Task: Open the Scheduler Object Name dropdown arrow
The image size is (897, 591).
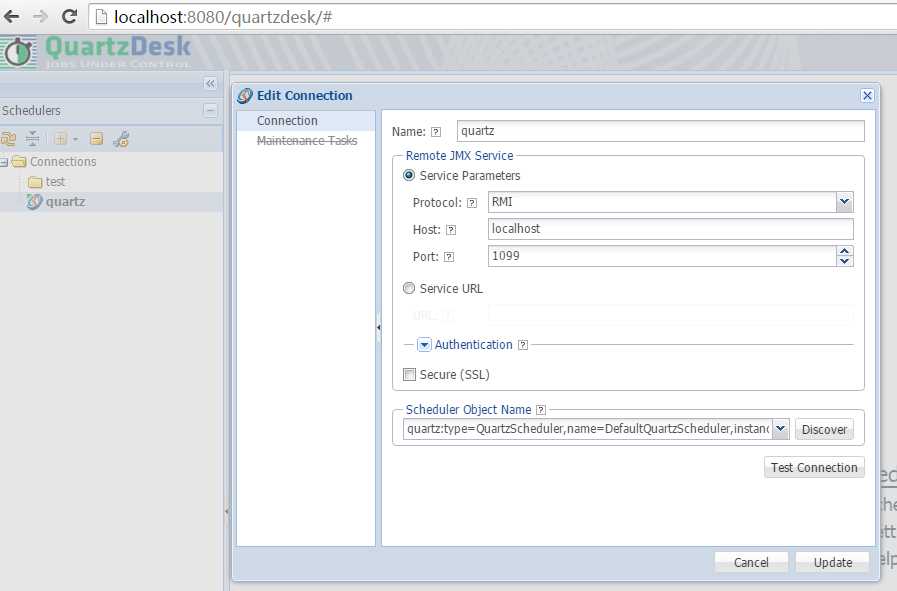Action: 781,429
